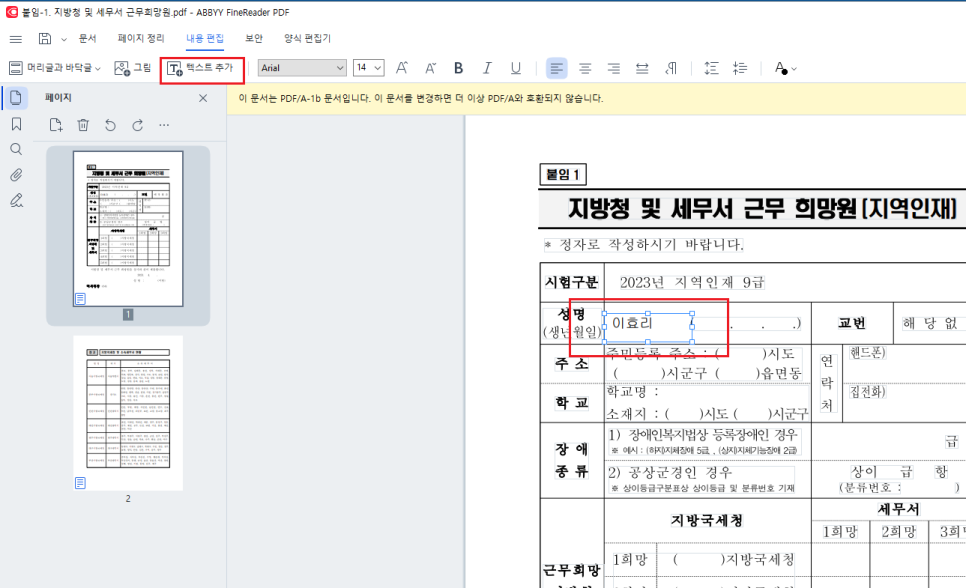Toggle text direction paragraph icon
This screenshot has height=588, width=966.
pyautogui.click(x=671, y=68)
